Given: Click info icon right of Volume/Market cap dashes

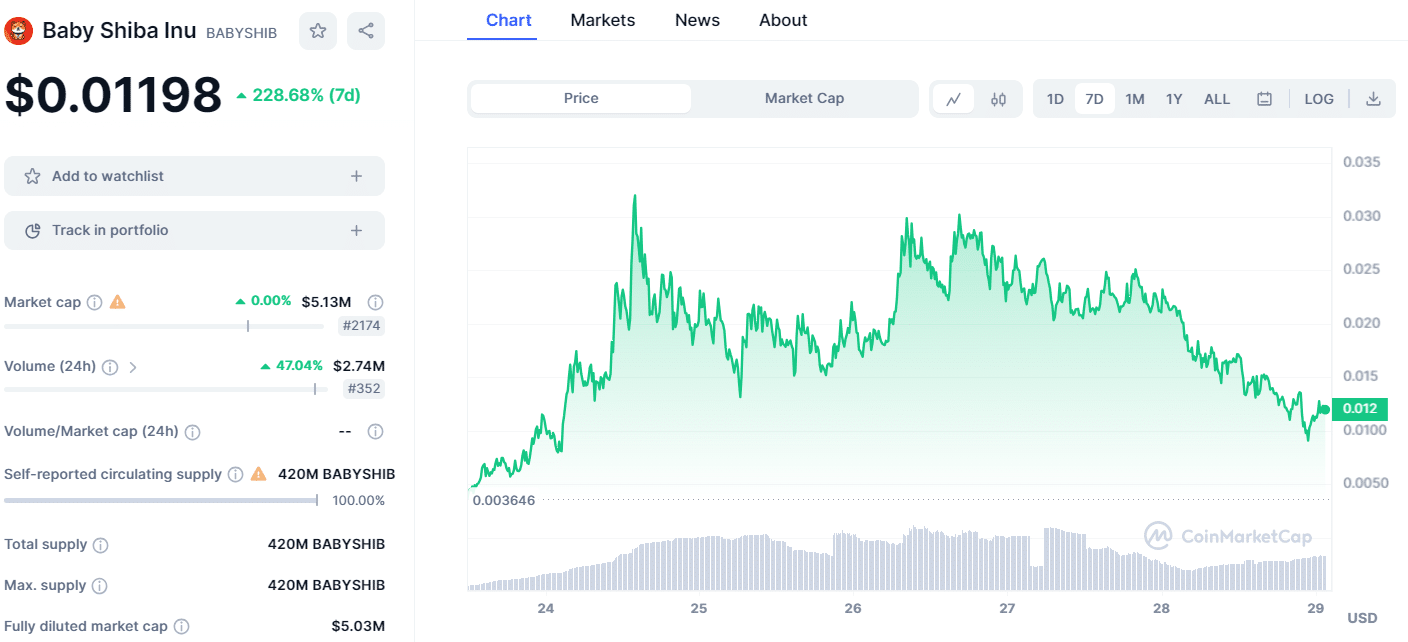Looking at the screenshot, I should click(x=376, y=432).
